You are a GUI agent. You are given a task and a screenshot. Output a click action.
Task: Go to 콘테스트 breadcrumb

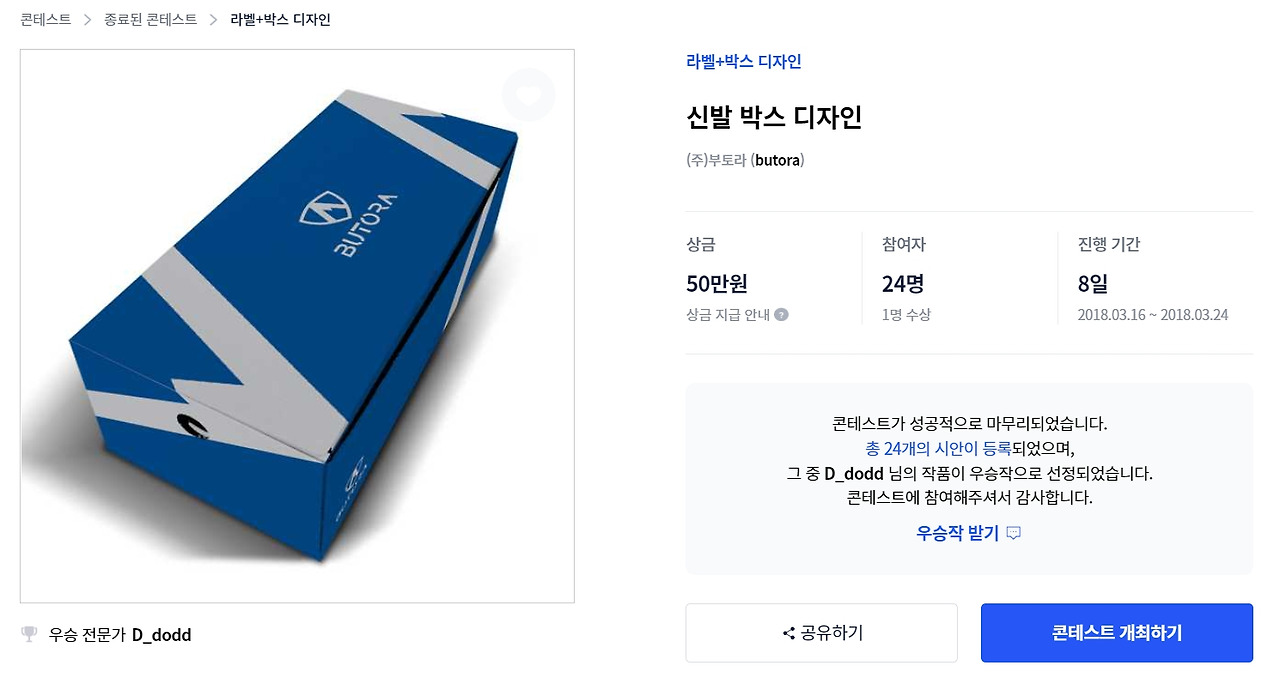[x=46, y=20]
